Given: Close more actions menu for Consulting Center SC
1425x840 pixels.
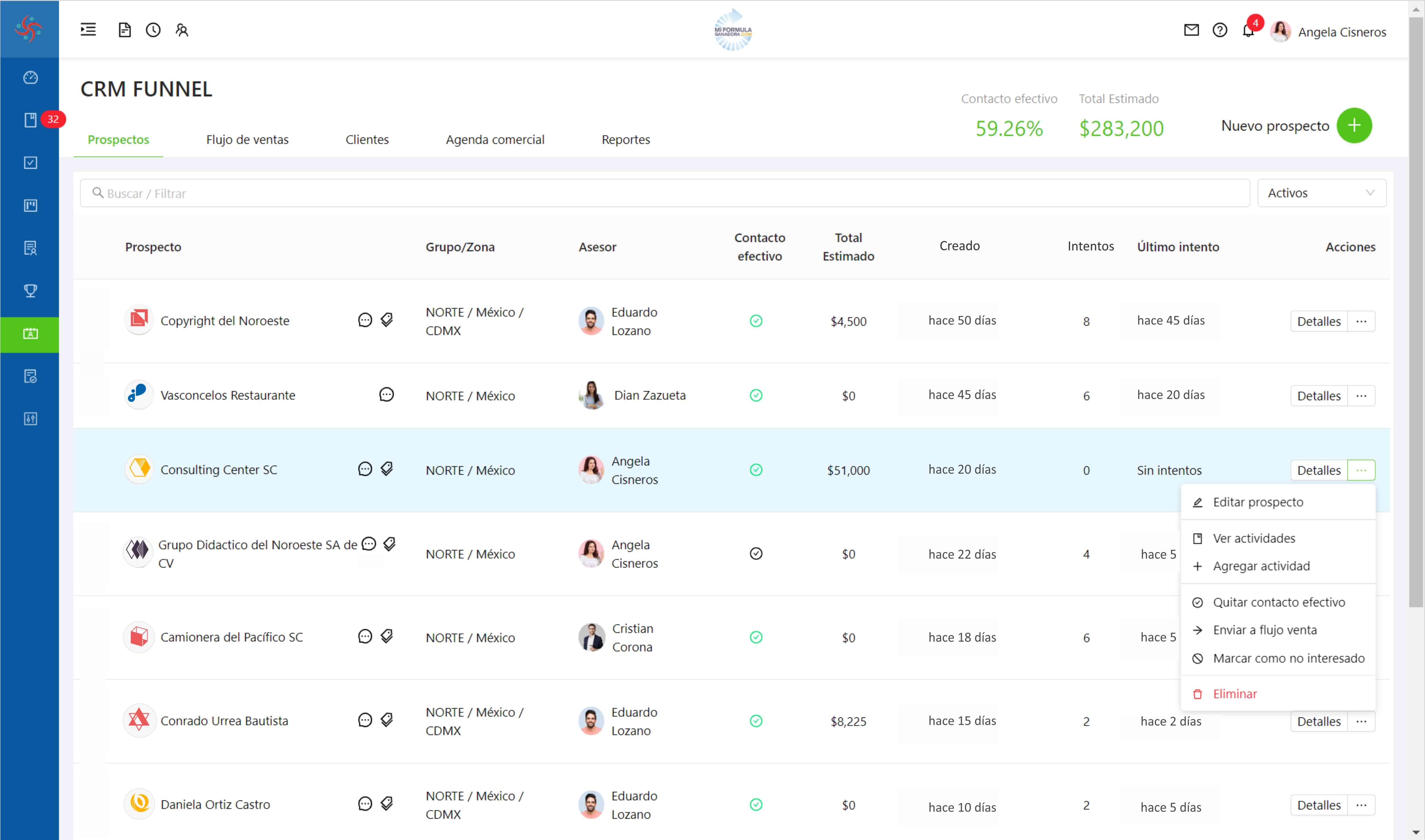Looking at the screenshot, I should (1361, 471).
